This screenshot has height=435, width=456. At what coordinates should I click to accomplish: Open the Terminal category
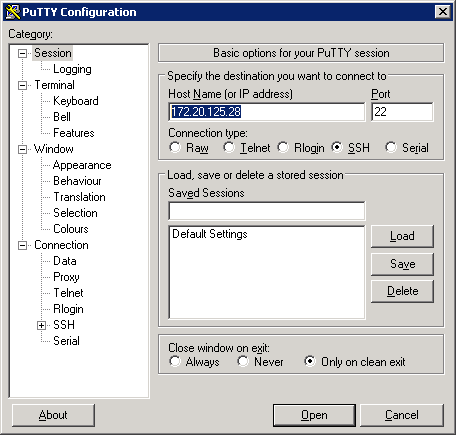[54, 85]
